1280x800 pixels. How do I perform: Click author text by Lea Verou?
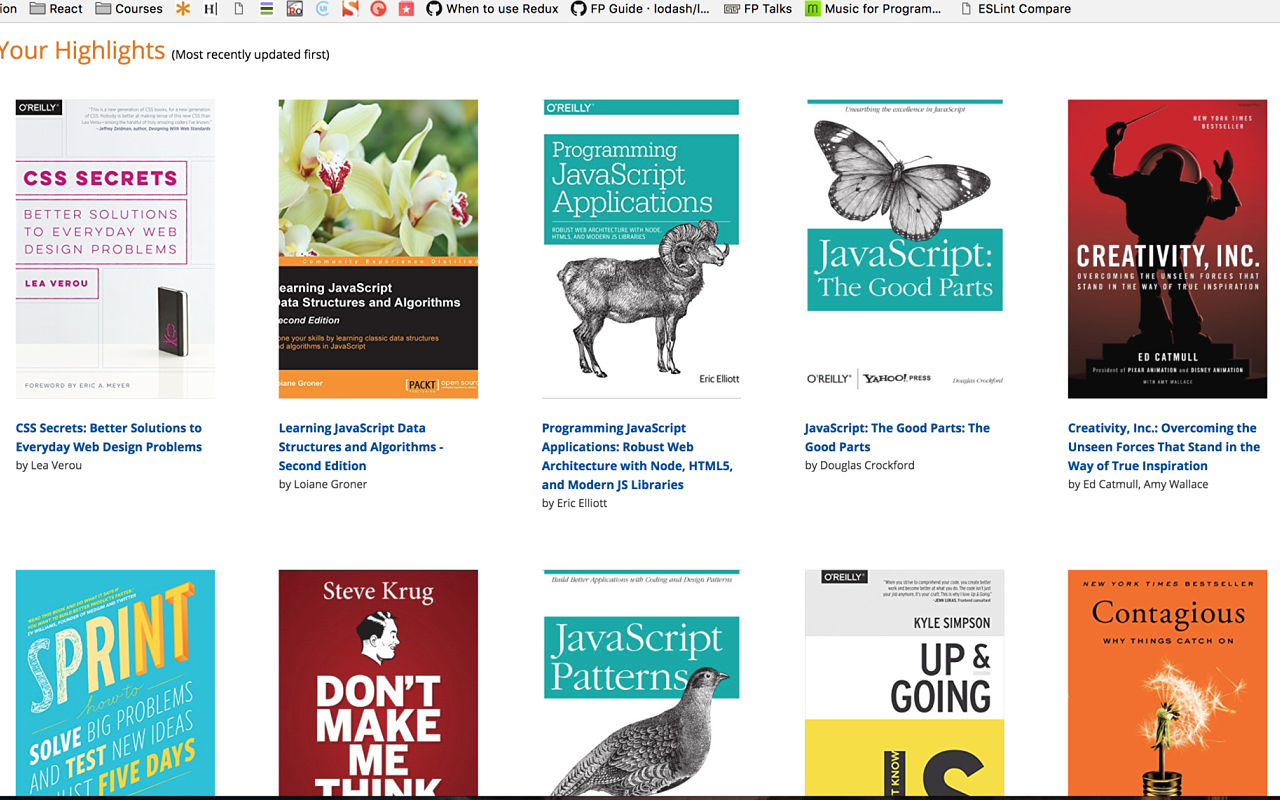(49, 466)
